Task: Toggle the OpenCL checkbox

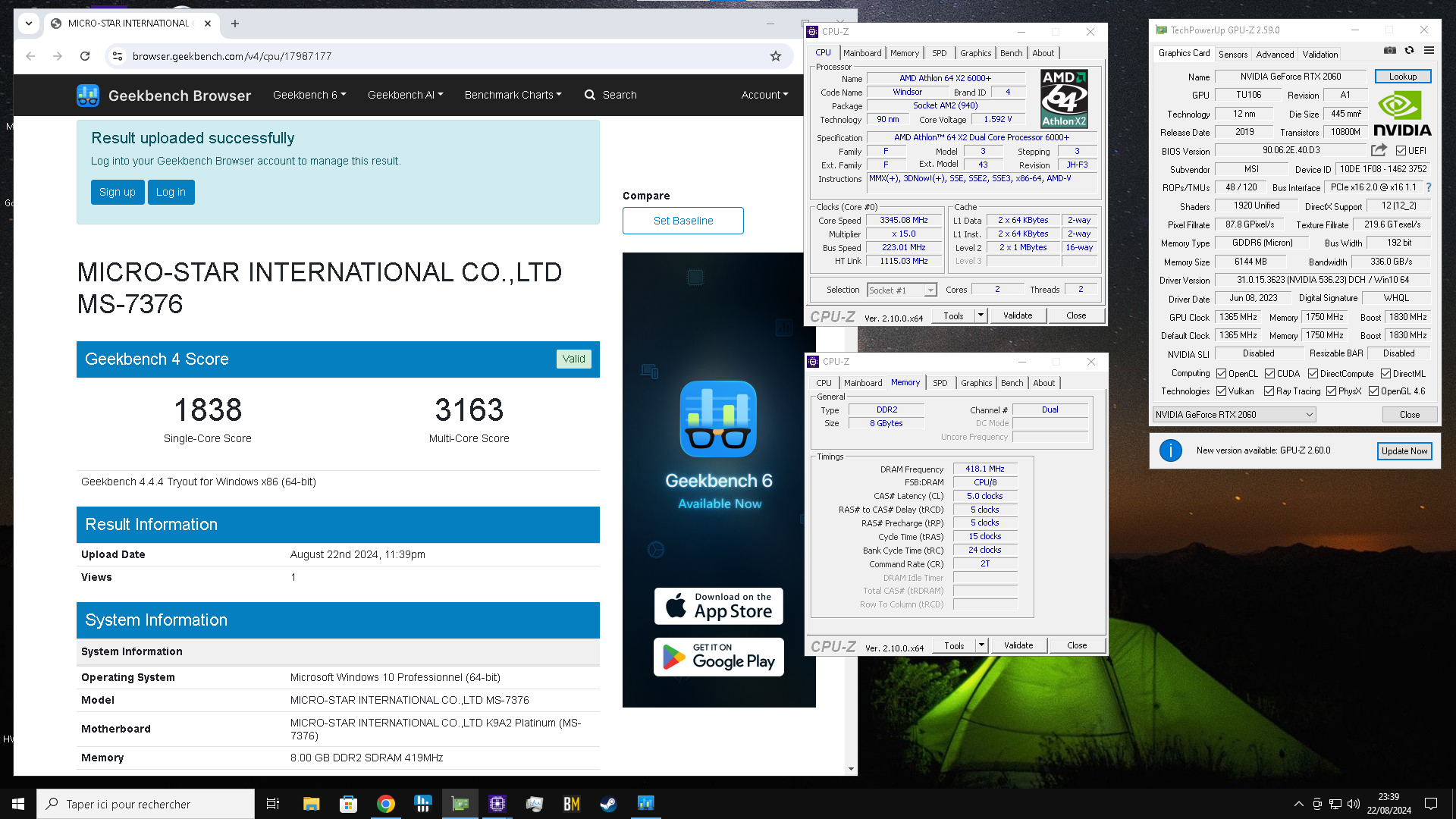Action: (x=1221, y=373)
